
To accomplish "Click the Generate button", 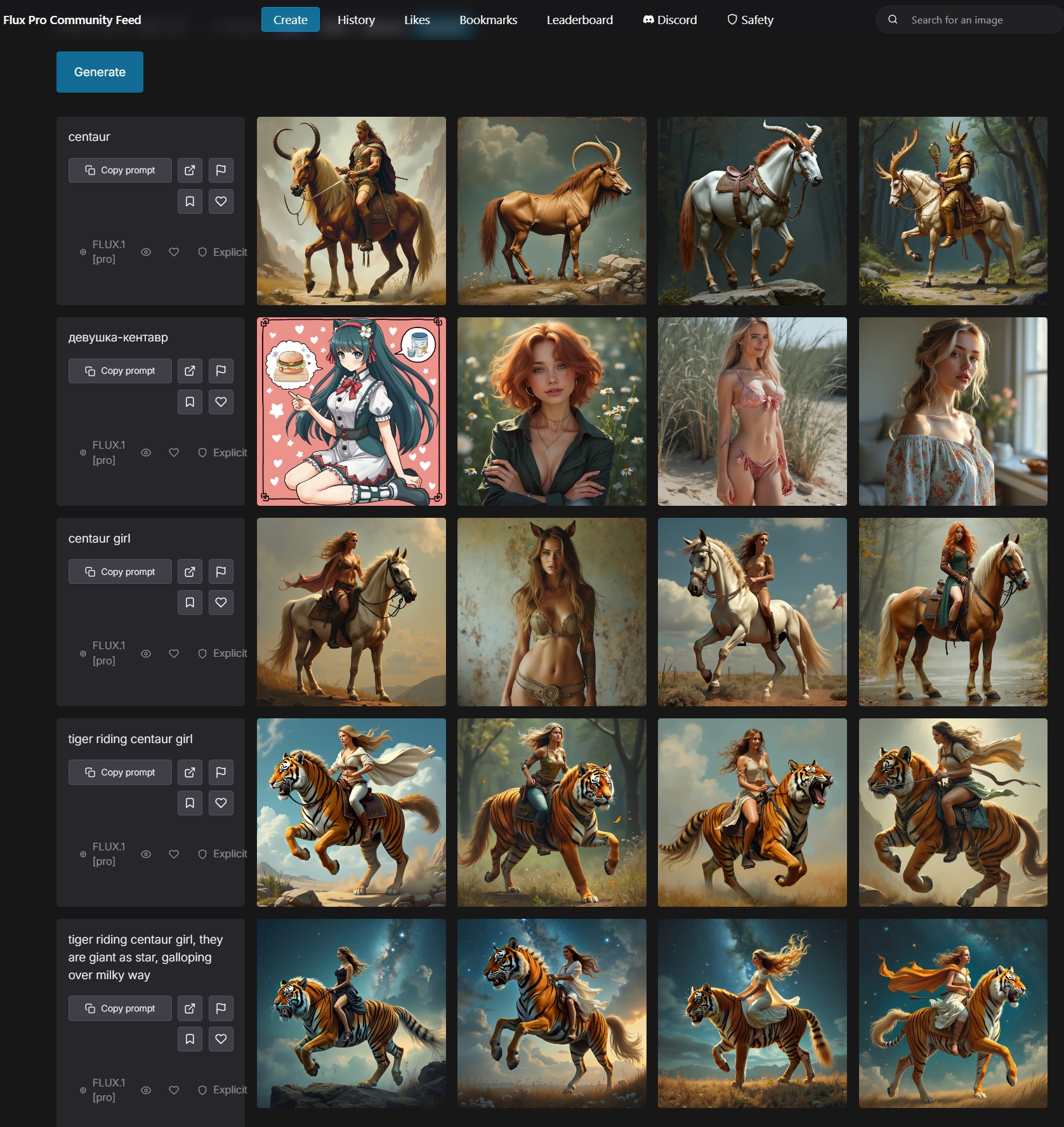I will pos(100,72).
